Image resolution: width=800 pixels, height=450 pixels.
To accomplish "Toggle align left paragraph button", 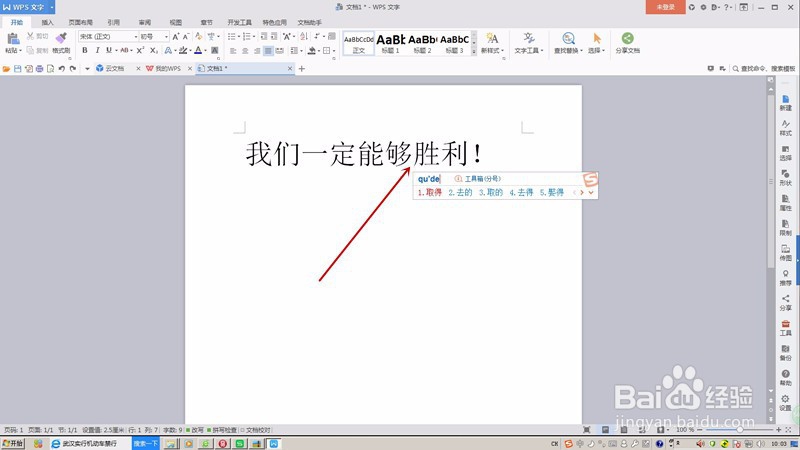I will coord(233,51).
